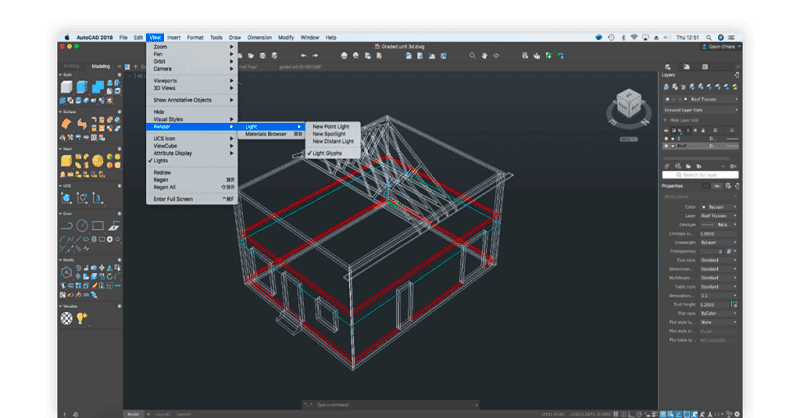Select the Box solid tool icon
Viewport: 800px width, 418px height.
coord(66,87)
